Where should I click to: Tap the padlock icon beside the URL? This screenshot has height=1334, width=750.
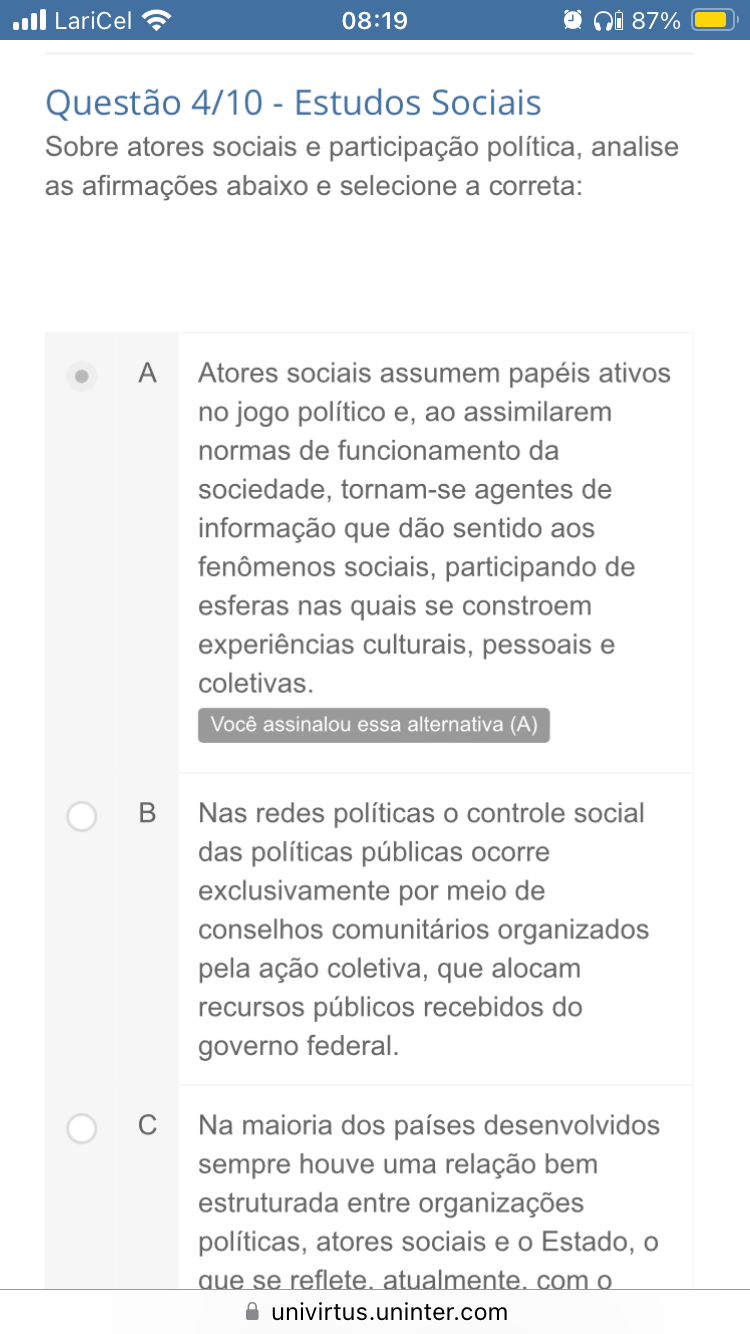pyautogui.click(x=252, y=1311)
